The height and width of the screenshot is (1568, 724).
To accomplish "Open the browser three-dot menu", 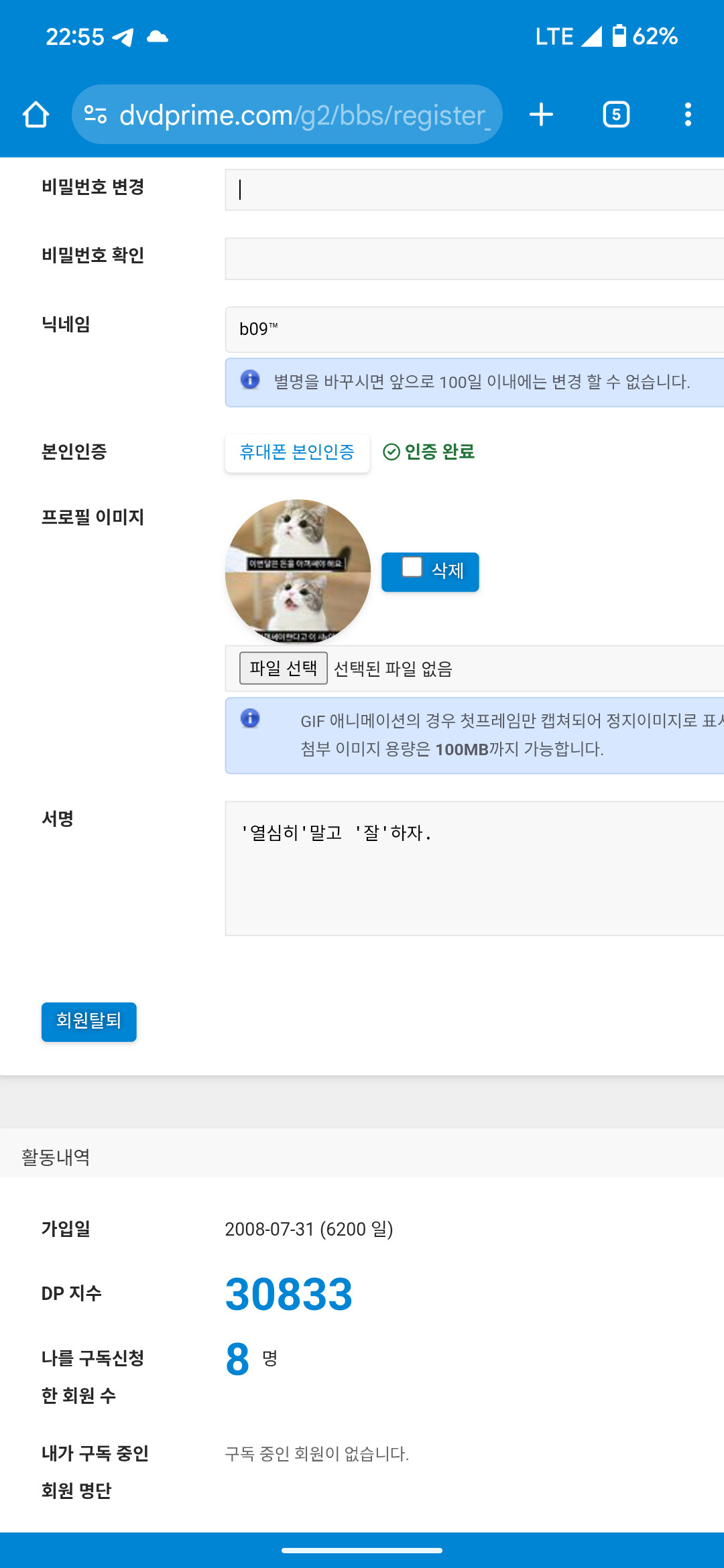I will (688, 115).
